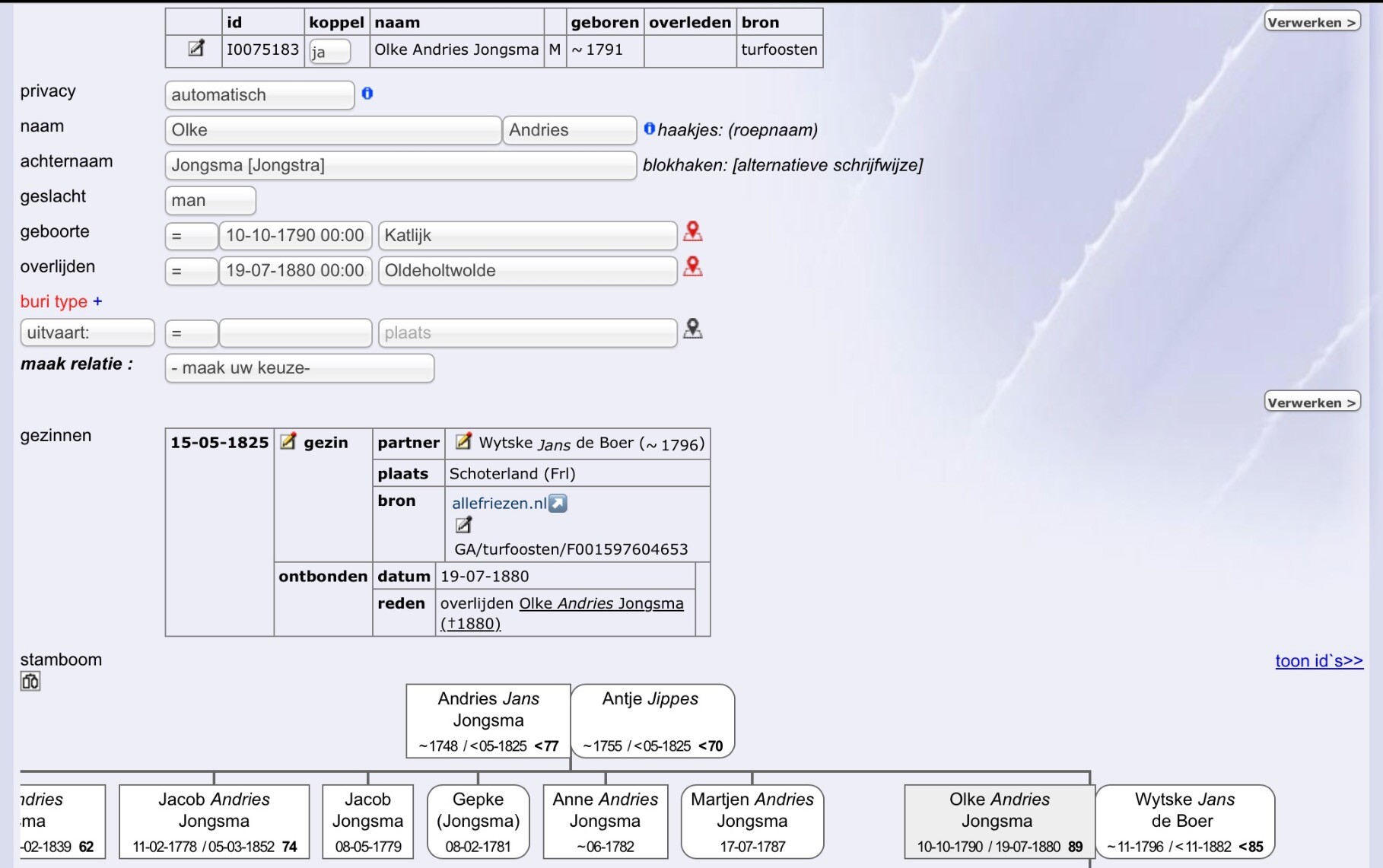Open map marker for geboorte place Katlijk
This screenshot has height=868, width=1383.
[692, 231]
